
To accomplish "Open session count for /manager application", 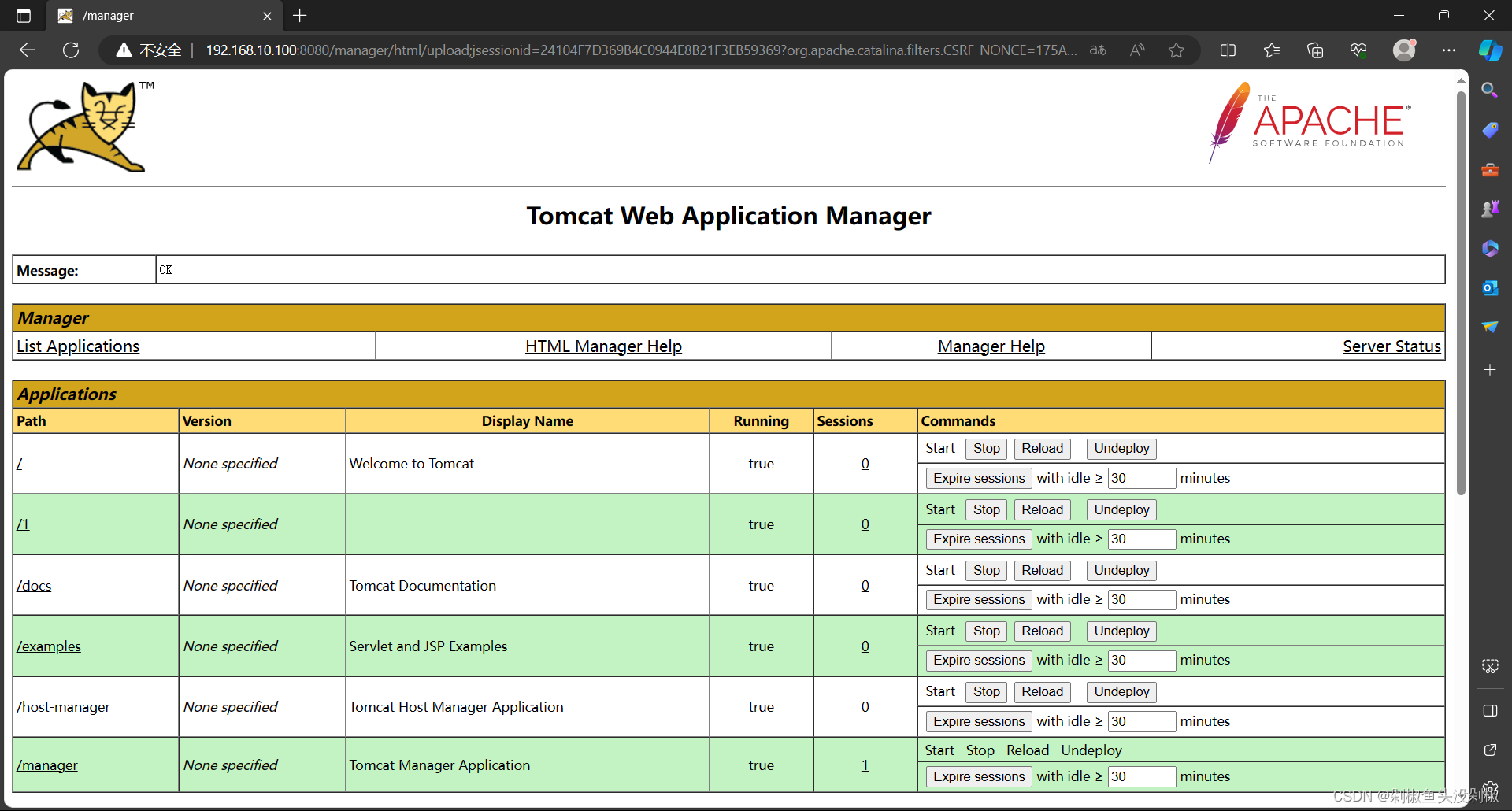I will 865,765.
